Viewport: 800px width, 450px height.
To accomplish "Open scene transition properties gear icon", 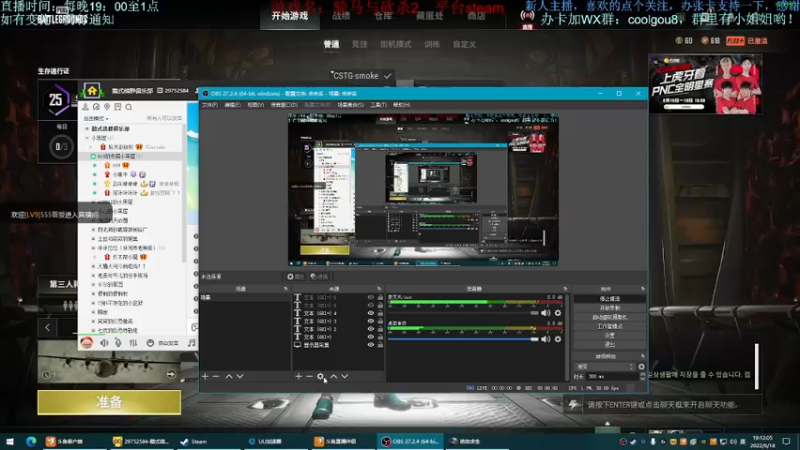I will tap(641, 366).
